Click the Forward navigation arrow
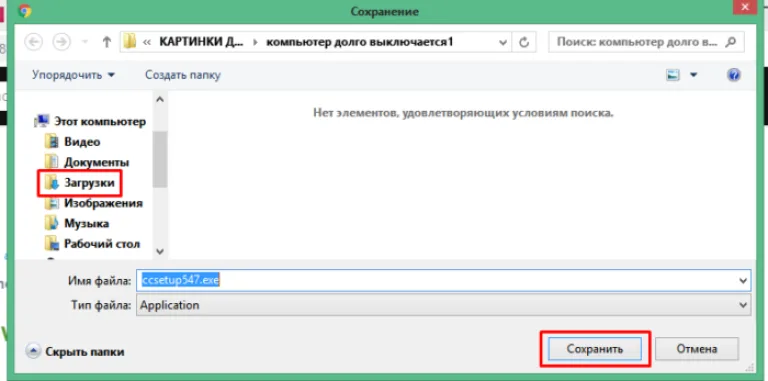The image size is (768, 381). pyautogui.click(x=61, y=42)
